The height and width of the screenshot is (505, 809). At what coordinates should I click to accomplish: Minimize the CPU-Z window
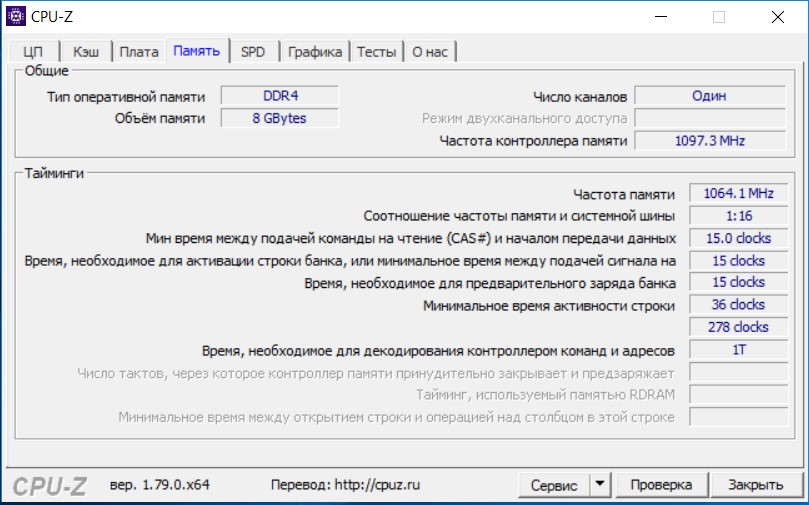[x=660, y=17]
